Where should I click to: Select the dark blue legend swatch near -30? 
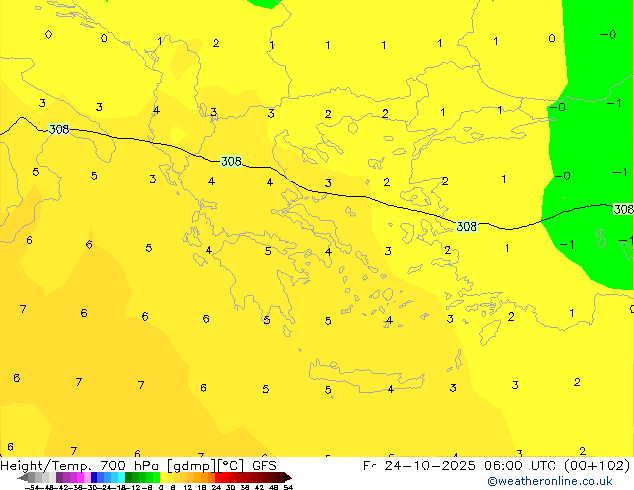click(94, 477)
